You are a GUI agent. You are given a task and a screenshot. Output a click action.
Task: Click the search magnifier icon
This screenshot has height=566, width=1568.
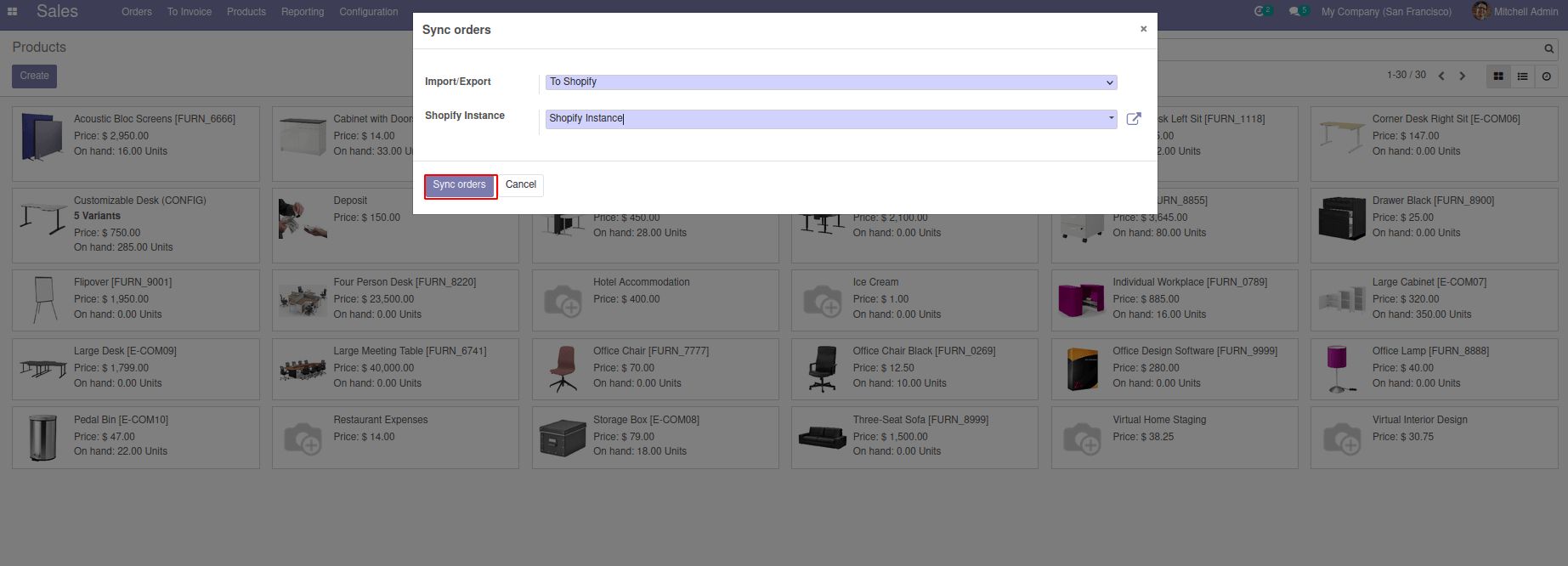tap(1548, 49)
